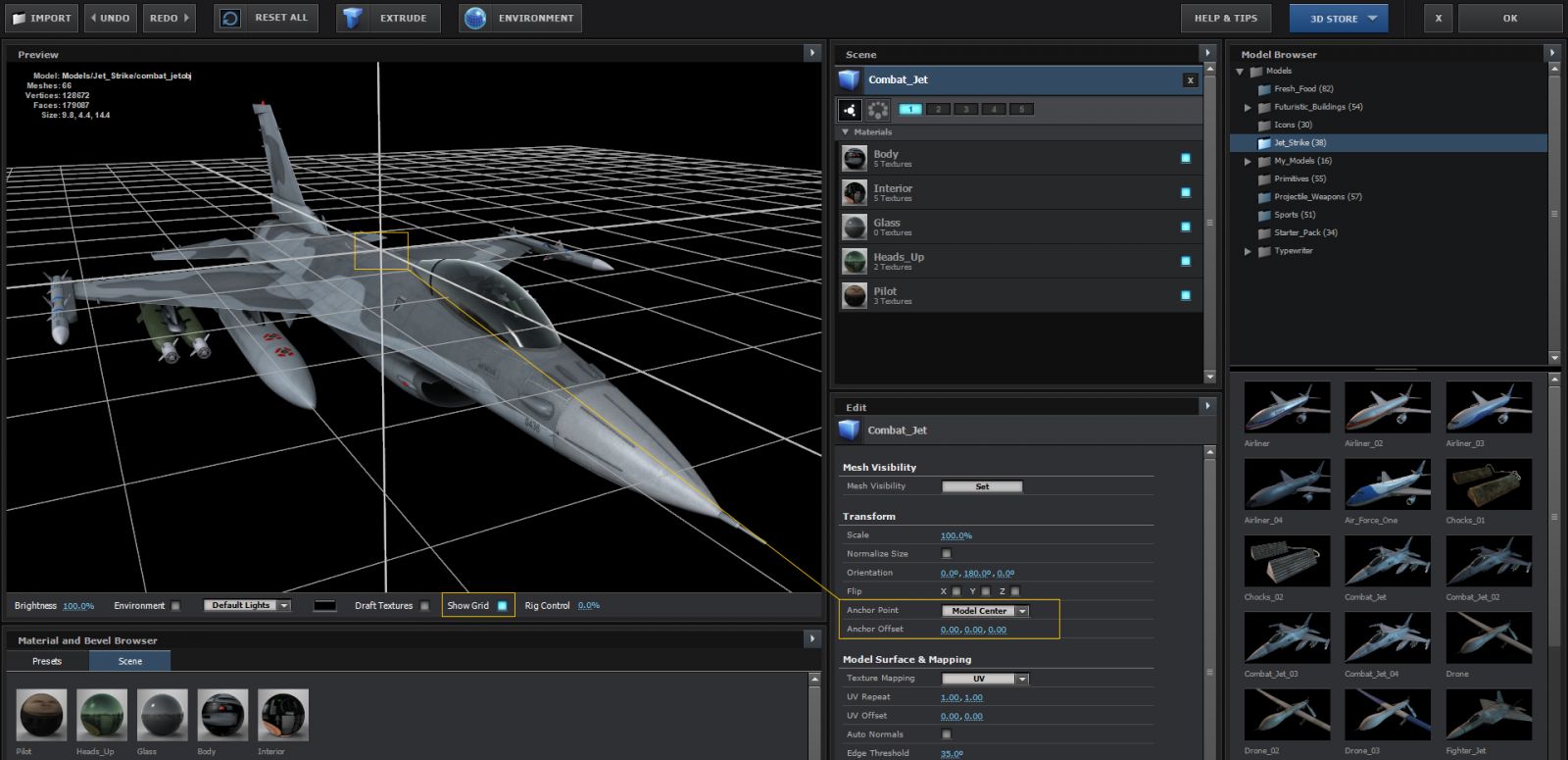
Task: Click the black color swatch beside Default Lights
Action: (324, 606)
